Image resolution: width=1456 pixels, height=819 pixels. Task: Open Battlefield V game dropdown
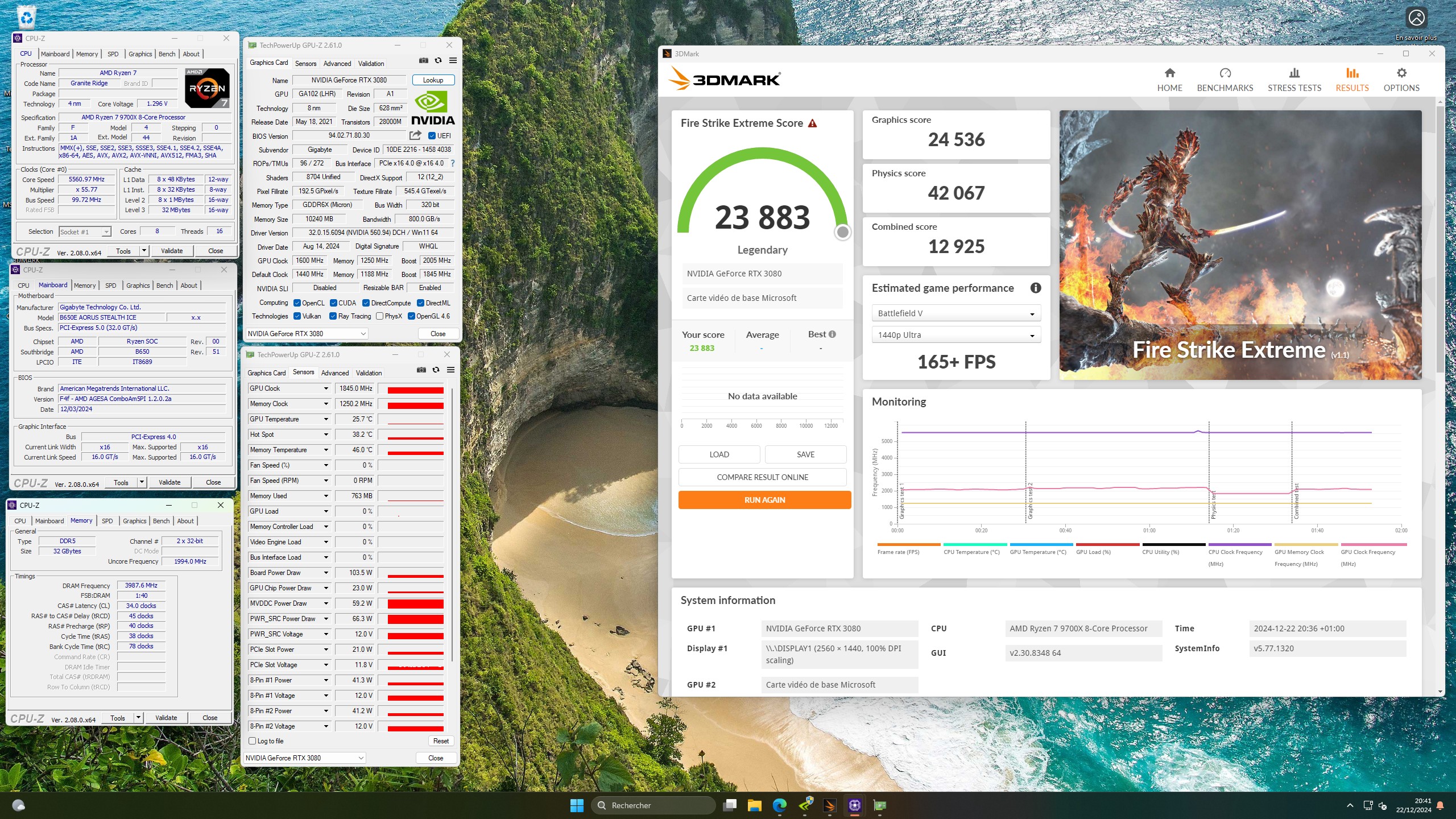click(x=956, y=313)
